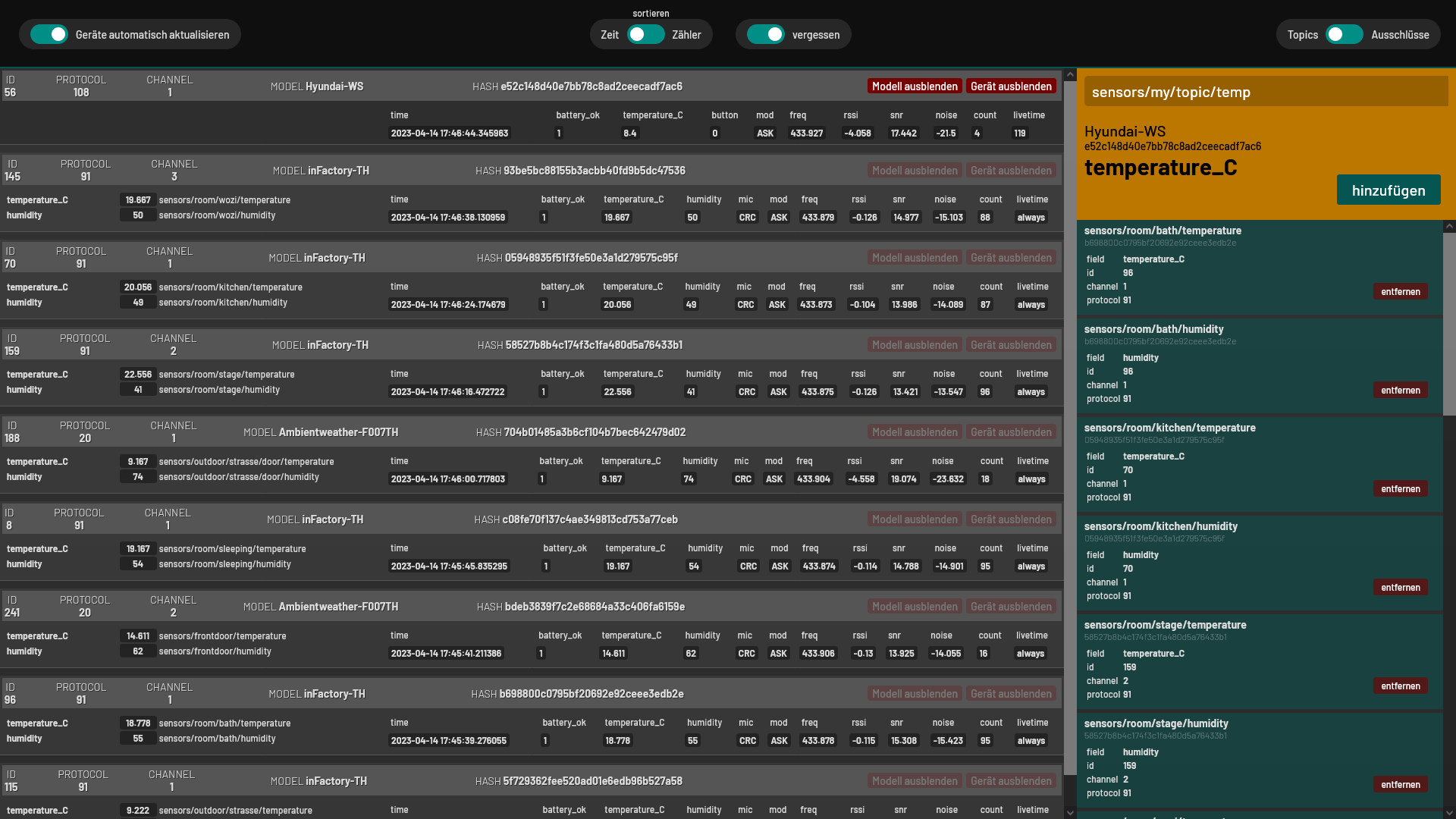Toggle automatic device updating switch

point(49,35)
